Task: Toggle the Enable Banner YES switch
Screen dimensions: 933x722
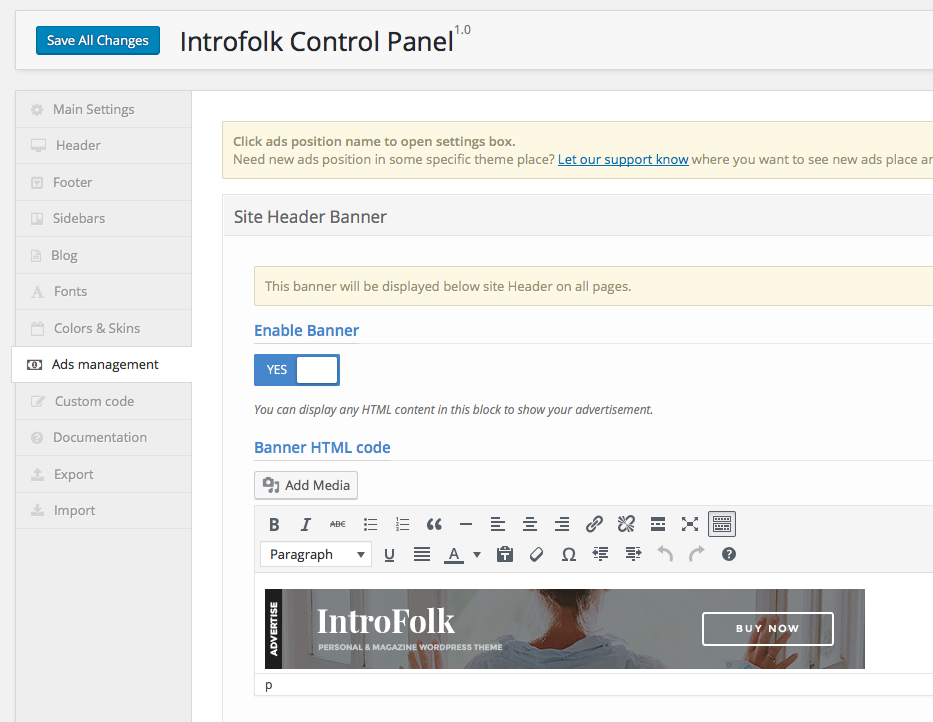Action: (x=297, y=369)
